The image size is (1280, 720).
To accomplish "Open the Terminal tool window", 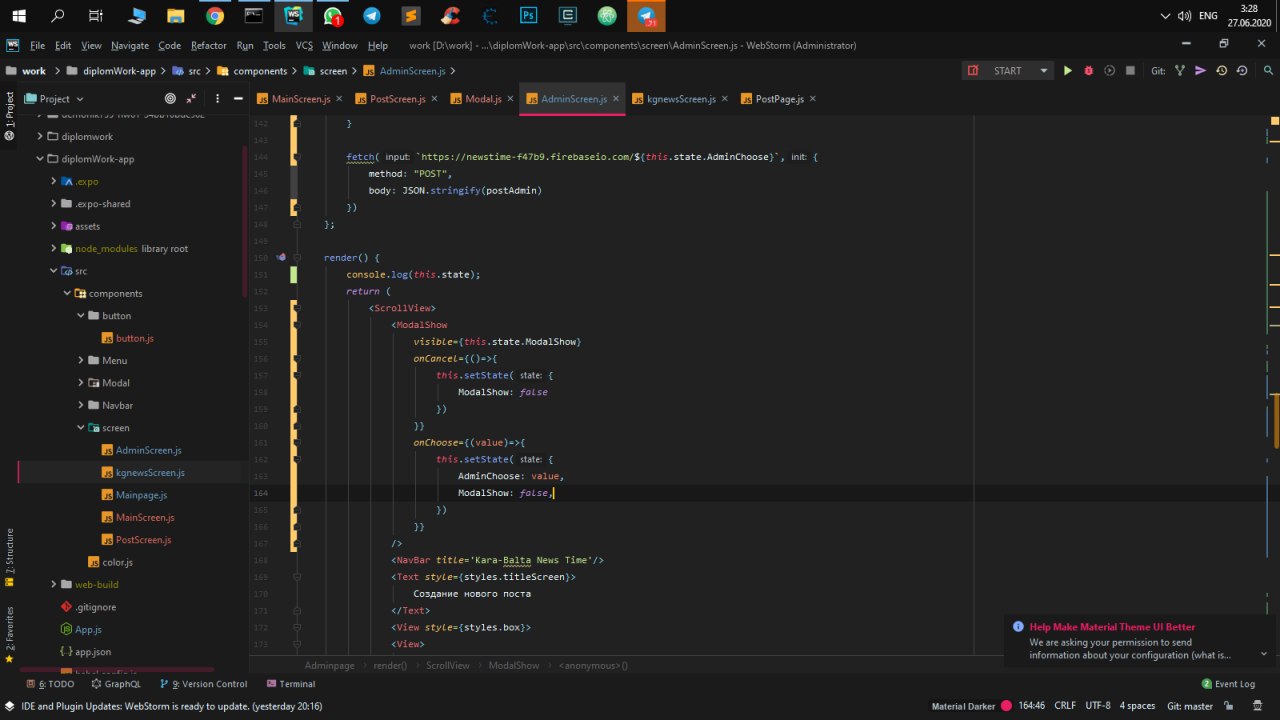I will point(291,684).
